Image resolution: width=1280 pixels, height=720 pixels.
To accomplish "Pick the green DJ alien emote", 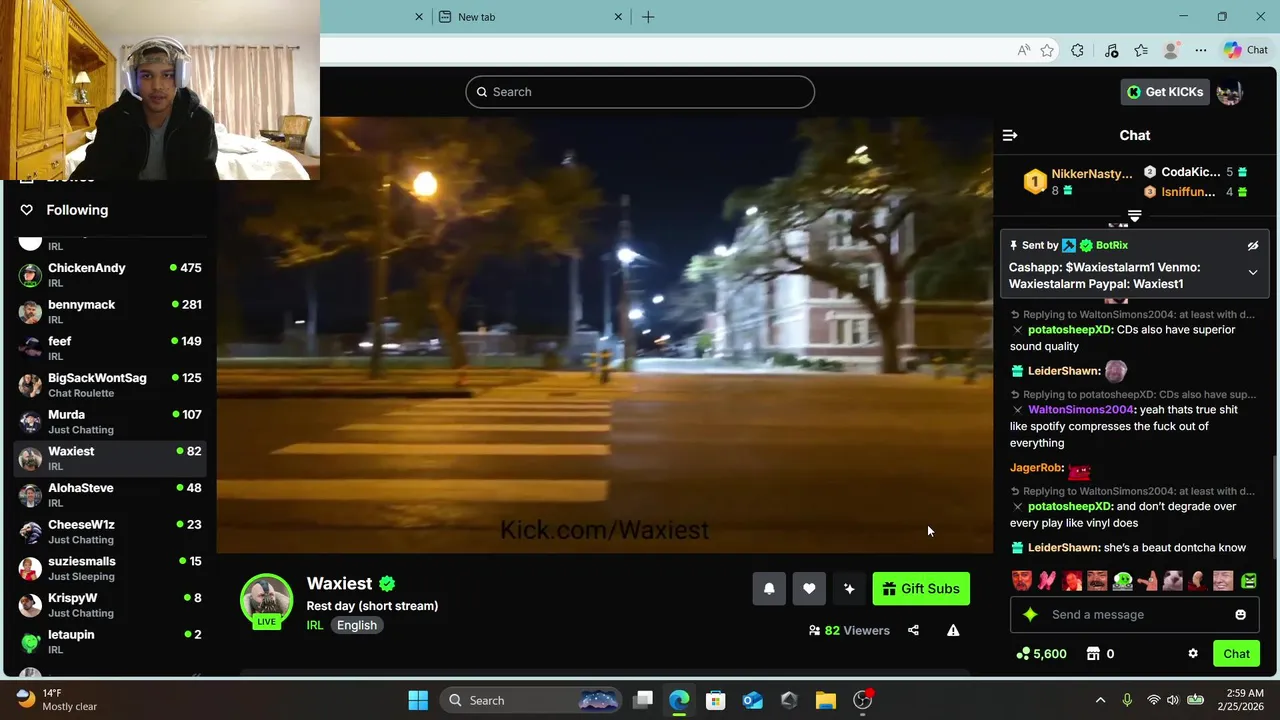I will pyautogui.click(x=1122, y=580).
